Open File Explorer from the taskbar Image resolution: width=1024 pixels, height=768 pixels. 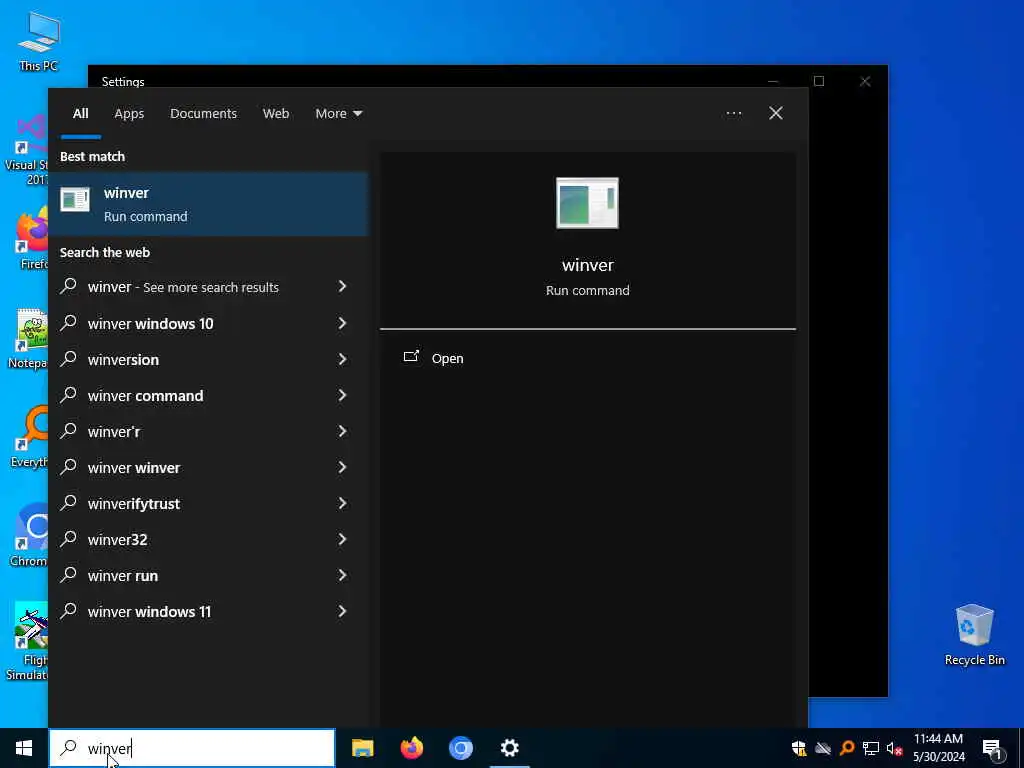coord(362,748)
